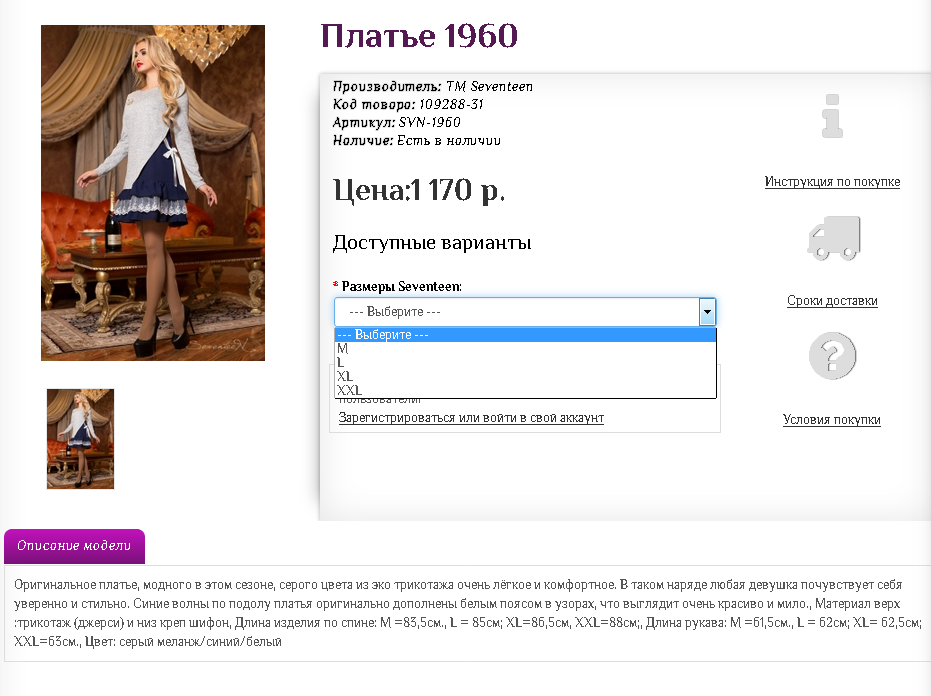Choose size L from the list
Viewport: 931px width, 696px height.
pyautogui.click(x=525, y=362)
